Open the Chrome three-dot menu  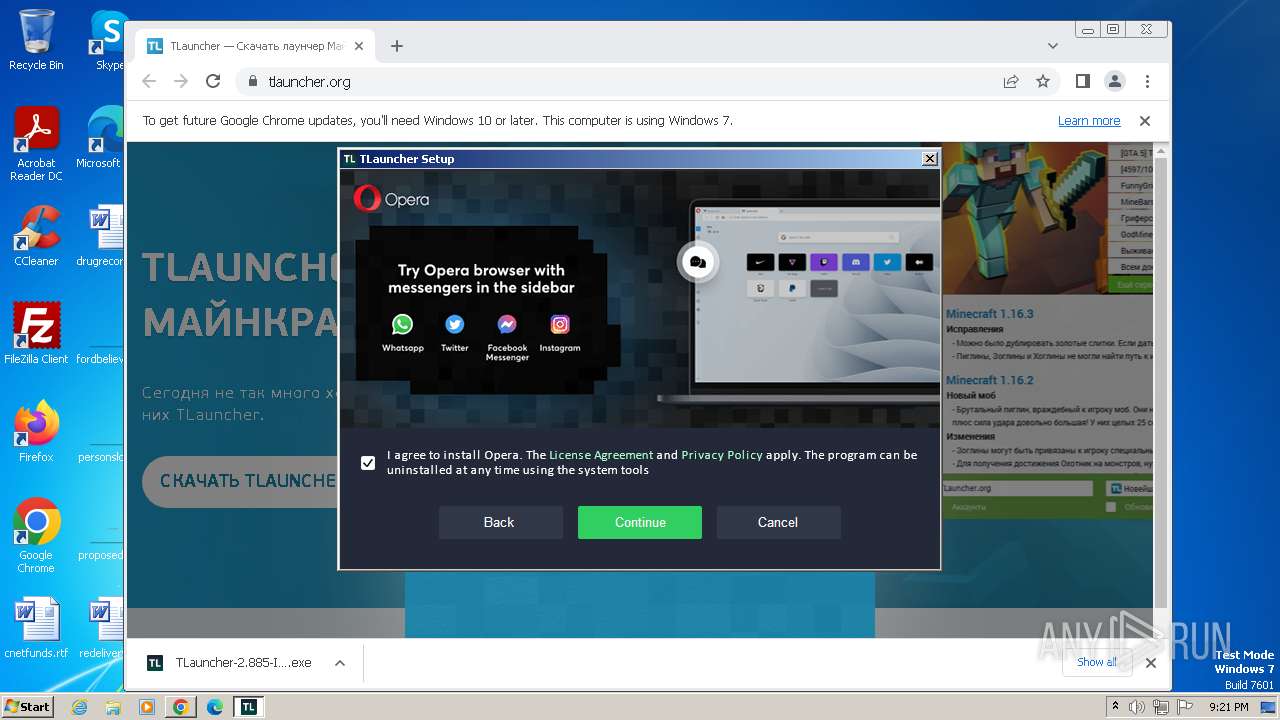coord(1147,81)
